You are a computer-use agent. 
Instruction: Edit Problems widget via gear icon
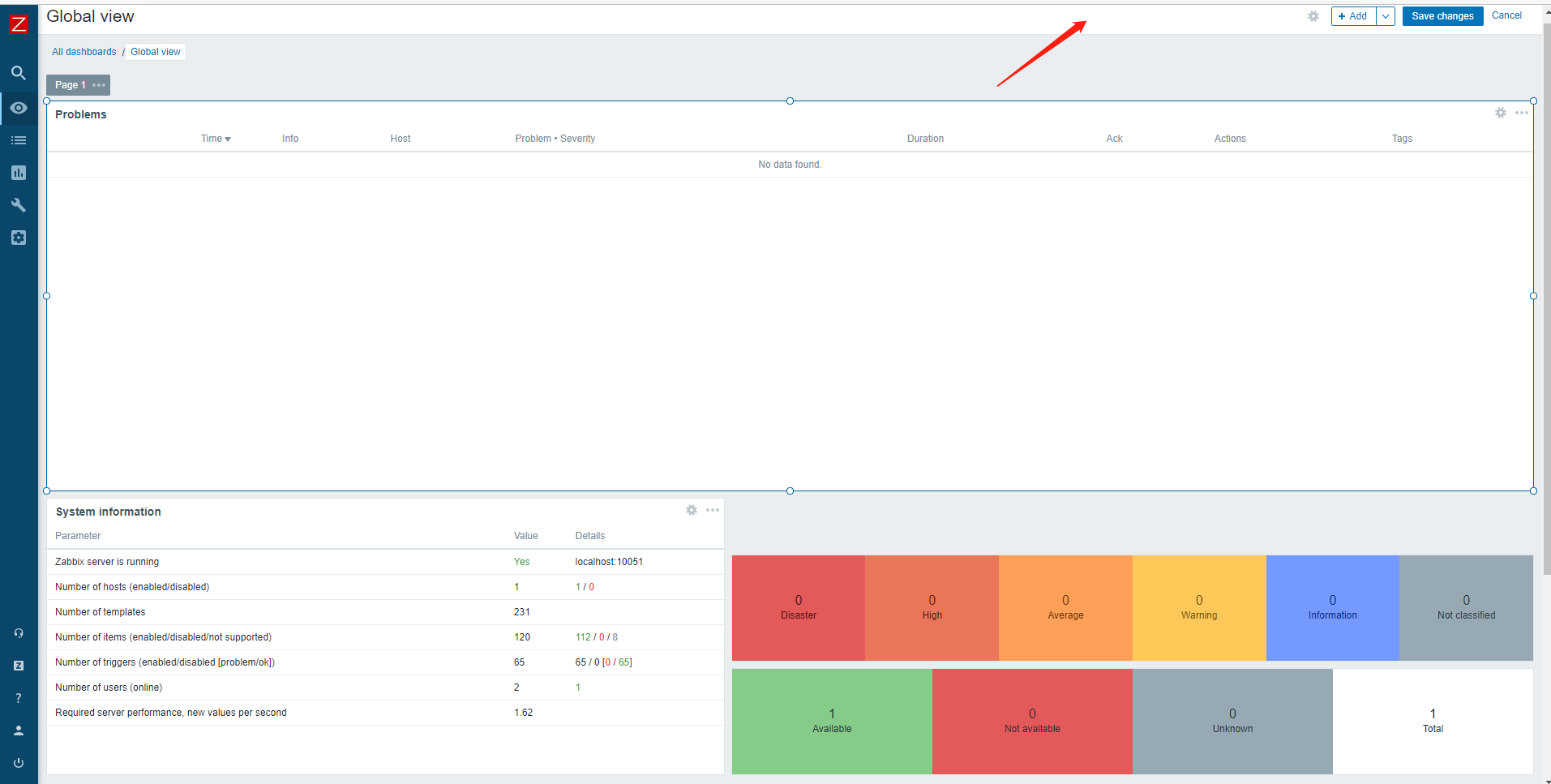click(1501, 113)
